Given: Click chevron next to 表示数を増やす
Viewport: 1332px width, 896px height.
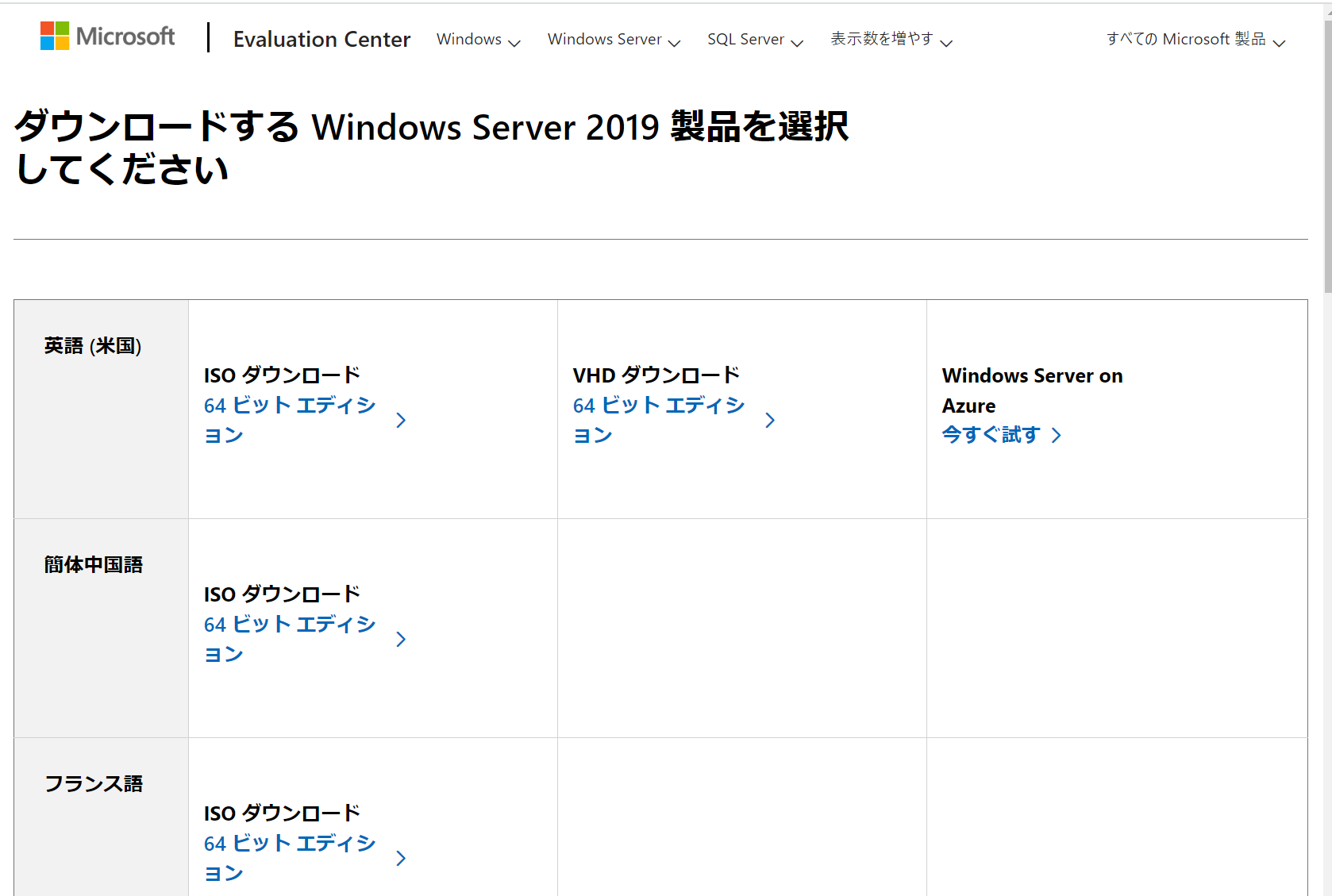Looking at the screenshot, I should tap(946, 43).
